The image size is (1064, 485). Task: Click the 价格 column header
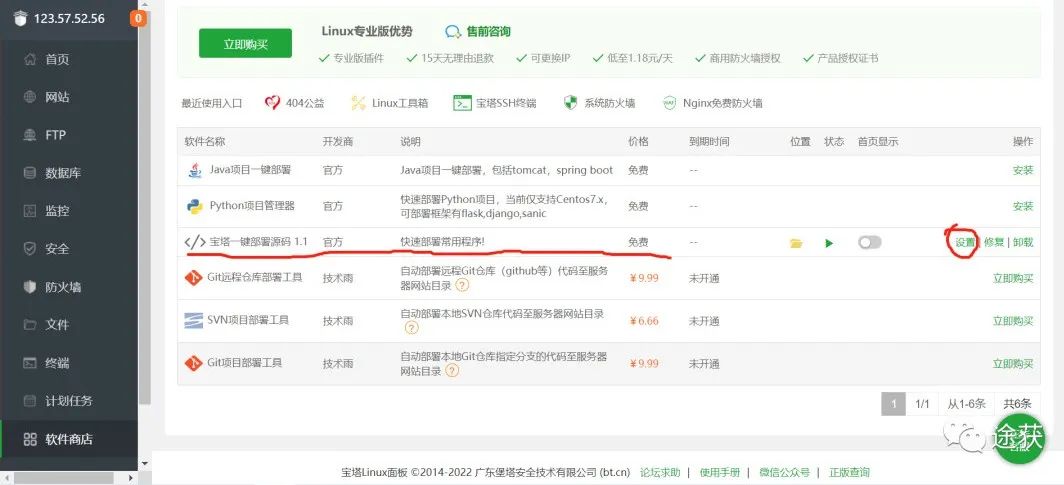click(639, 142)
